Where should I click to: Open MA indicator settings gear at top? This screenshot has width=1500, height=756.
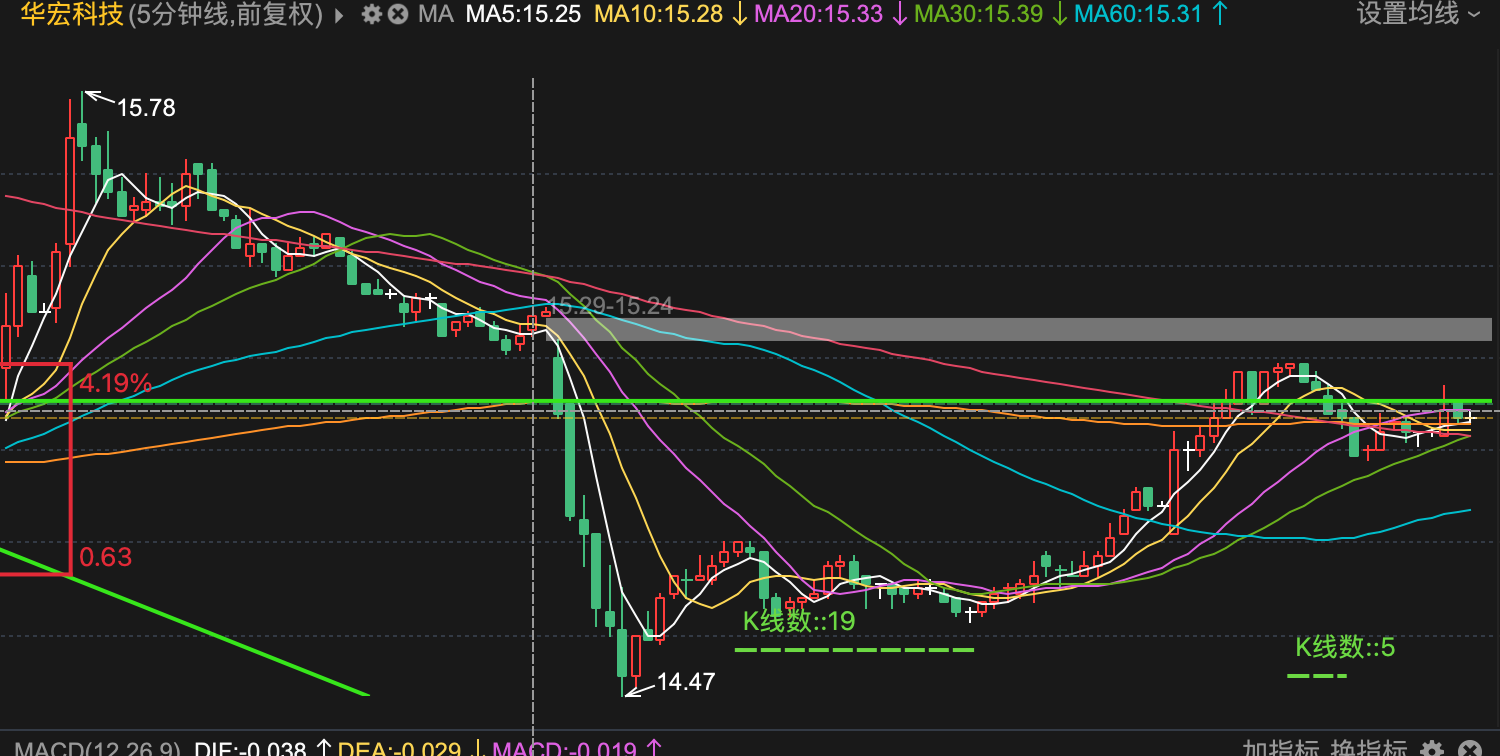point(372,15)
